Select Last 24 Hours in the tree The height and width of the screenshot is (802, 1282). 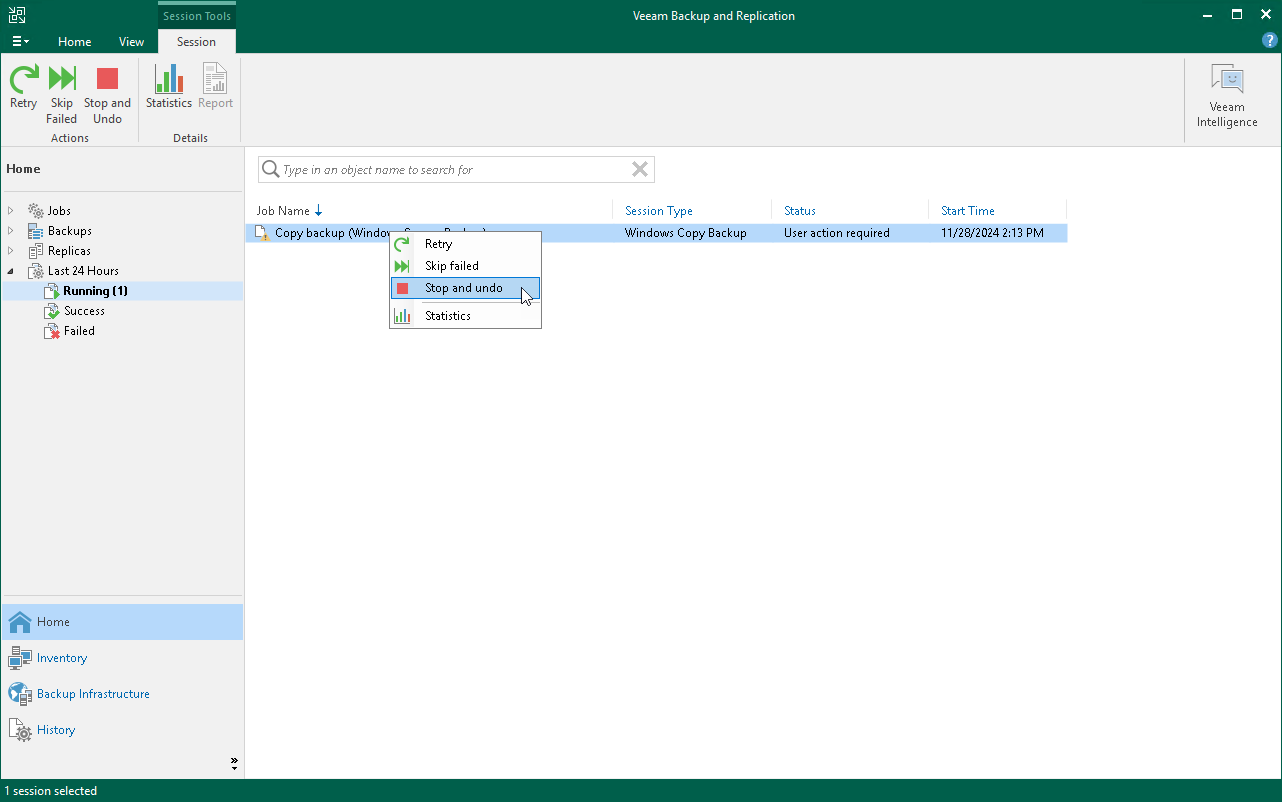[x=83, y=271]
